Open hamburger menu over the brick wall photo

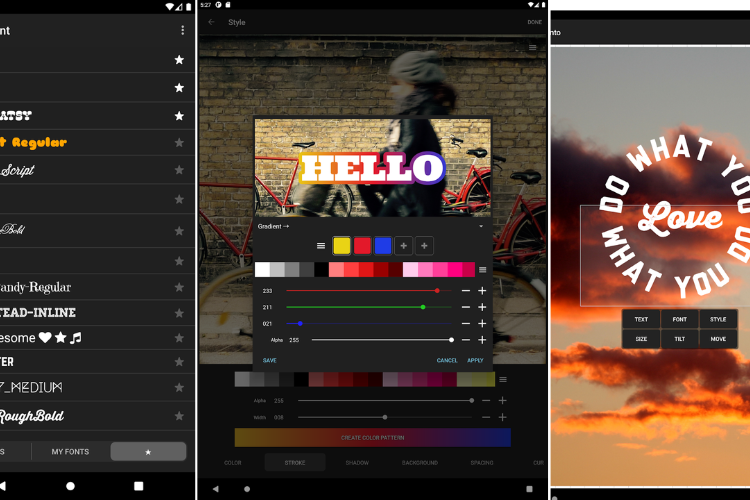point(532,47)
